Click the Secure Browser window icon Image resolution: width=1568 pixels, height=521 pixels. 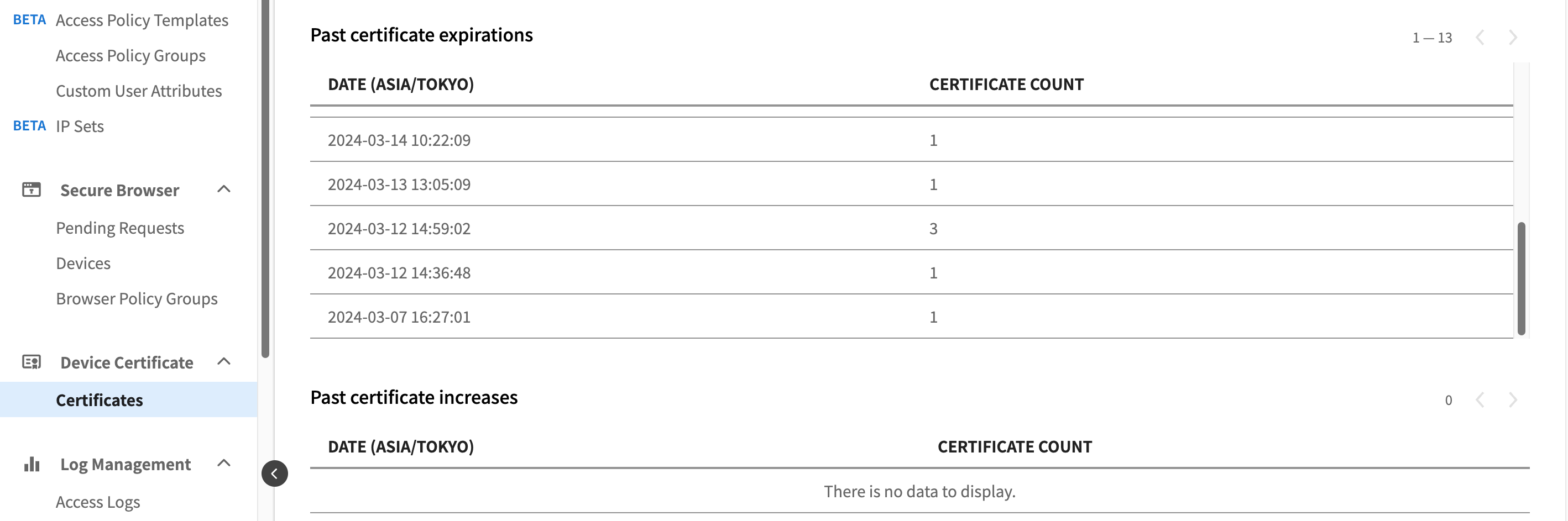pyautogui.click(x=32, y=190)
